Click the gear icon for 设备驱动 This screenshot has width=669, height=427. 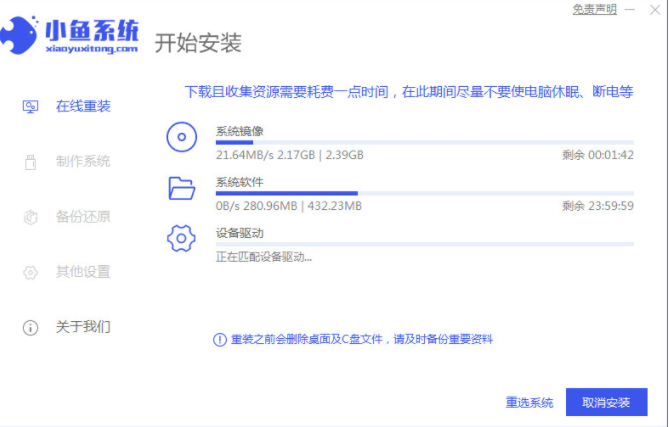(181, 239)
